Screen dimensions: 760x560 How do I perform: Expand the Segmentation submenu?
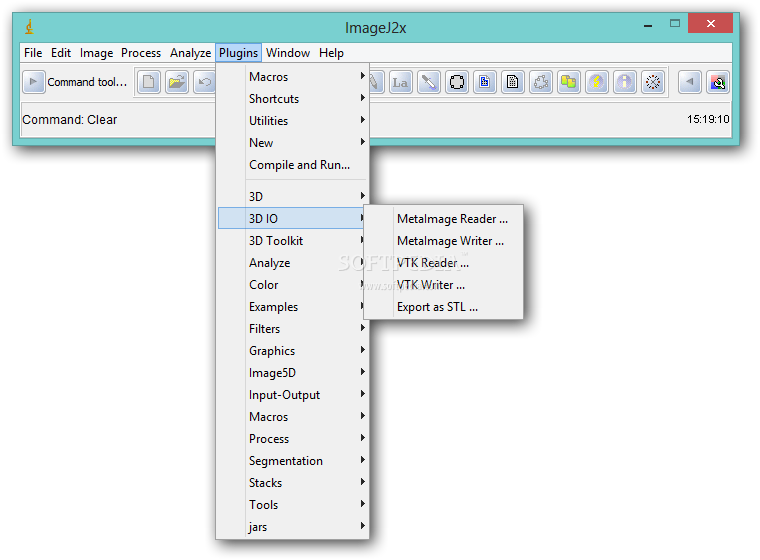[x=292, y=461]
